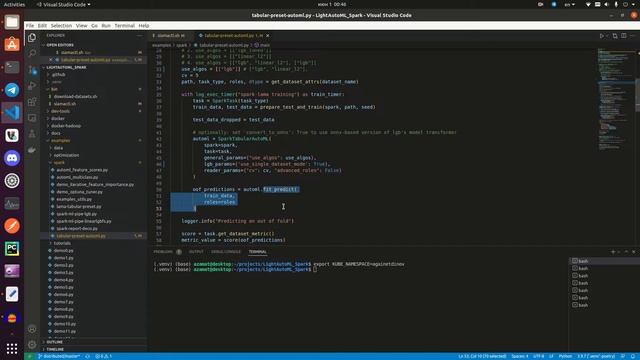Click the notifications bell in status bar
This screenshot has height=360, width=640.
633,356
